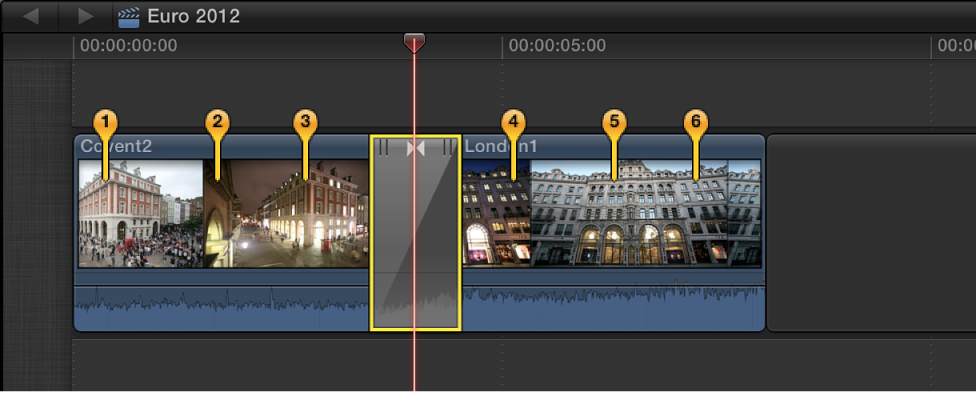
Task: Click the 00:00:05:00 timecode in the ruler
Action: 557,45
